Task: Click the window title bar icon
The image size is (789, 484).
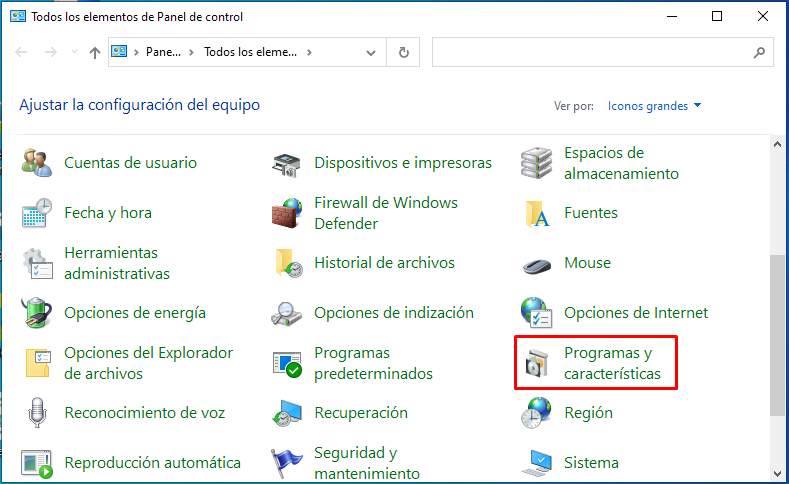Action: (18, 16)
